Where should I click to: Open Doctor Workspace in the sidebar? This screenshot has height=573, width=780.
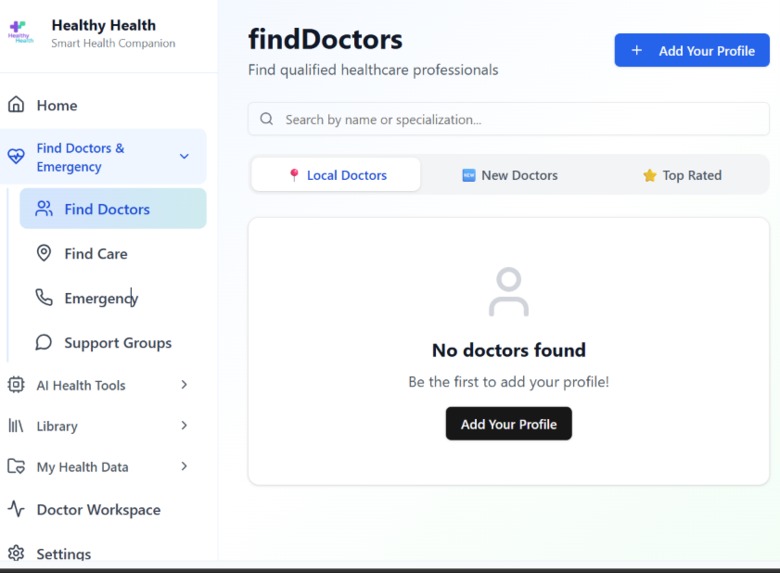(x=103, y=509)
